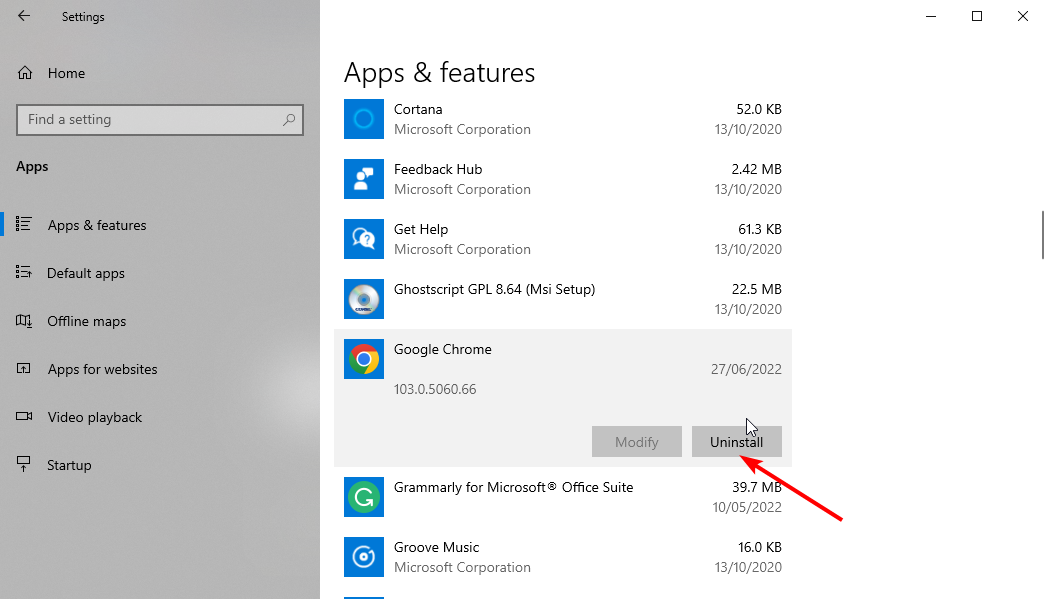Select the Cortana app name
The height and width of the screenshot is (599, 1046).
coord(418,109)
